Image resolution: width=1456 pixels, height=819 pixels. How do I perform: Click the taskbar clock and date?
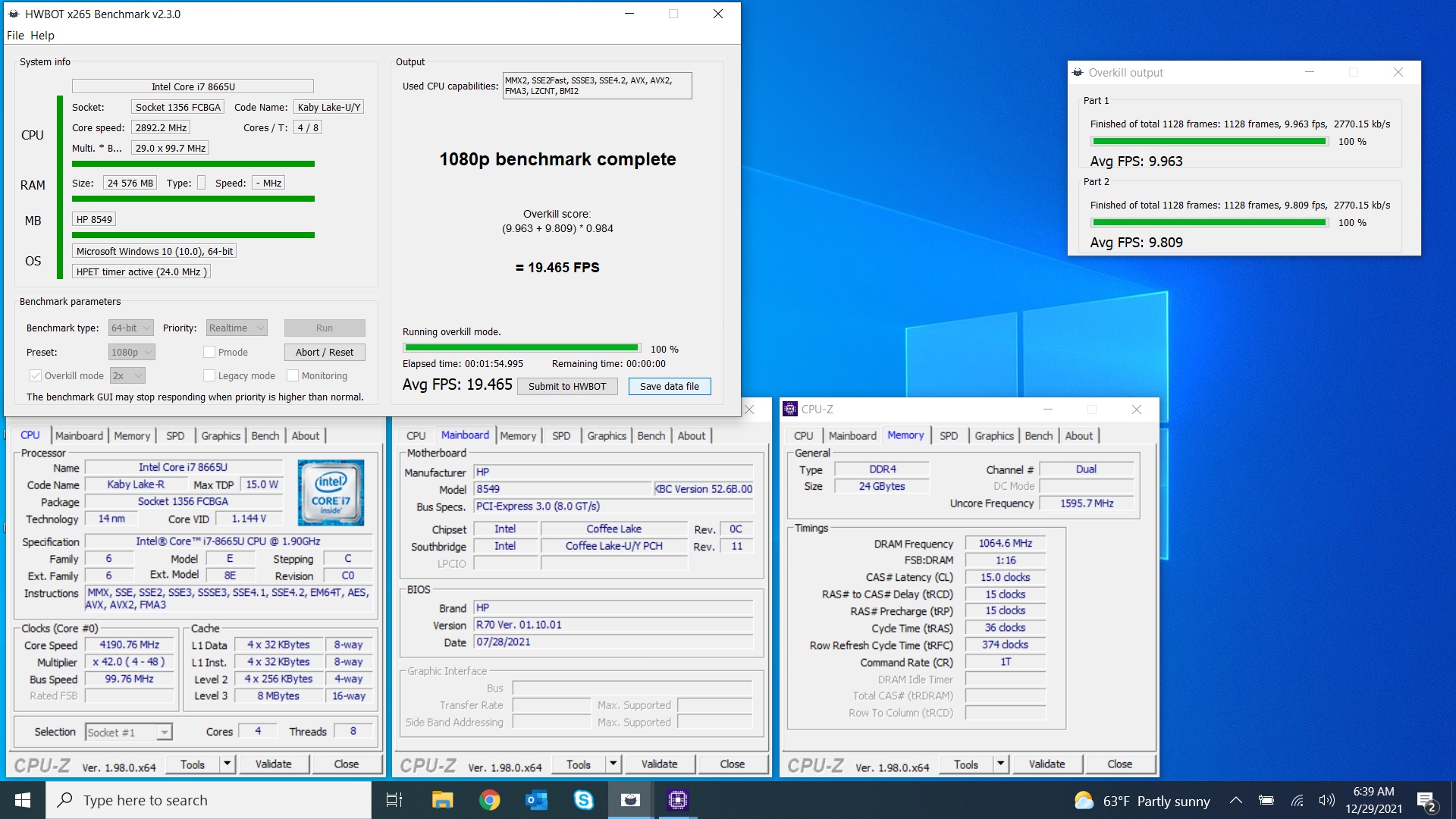click(x=1373, y=800)
